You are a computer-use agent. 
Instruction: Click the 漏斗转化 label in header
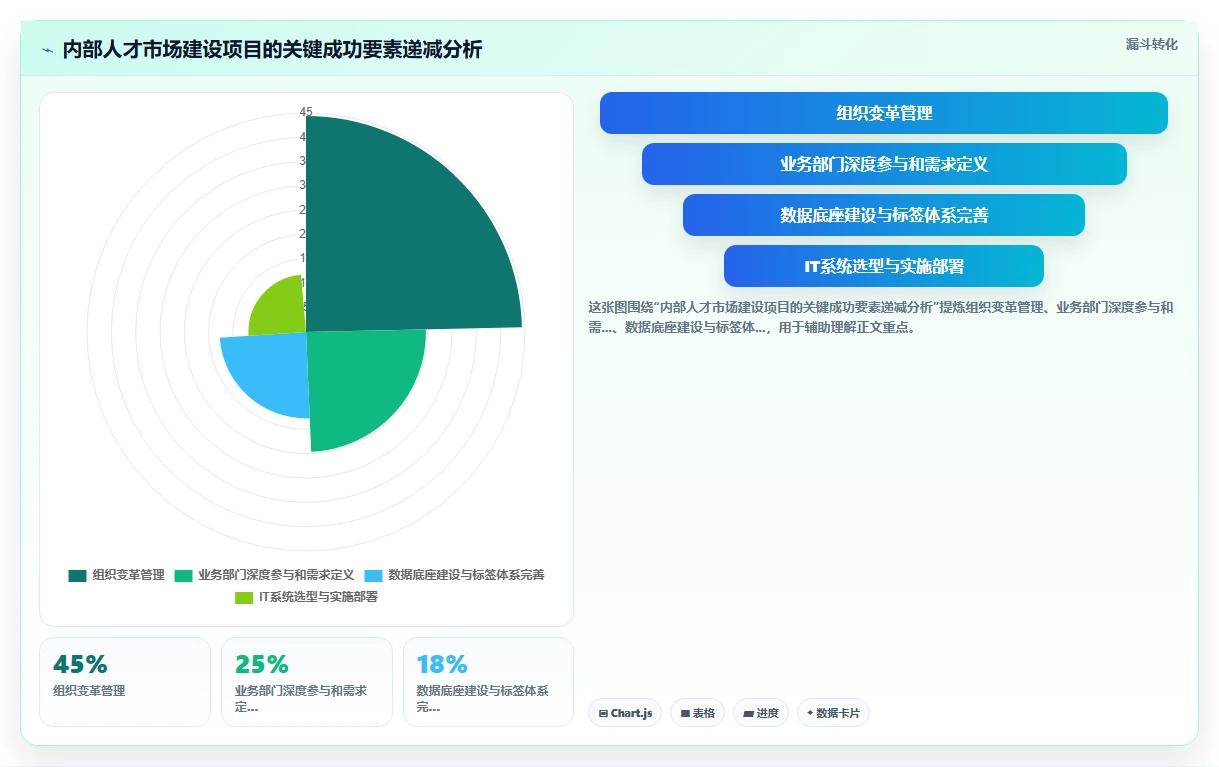click(x=1152, y=44)
